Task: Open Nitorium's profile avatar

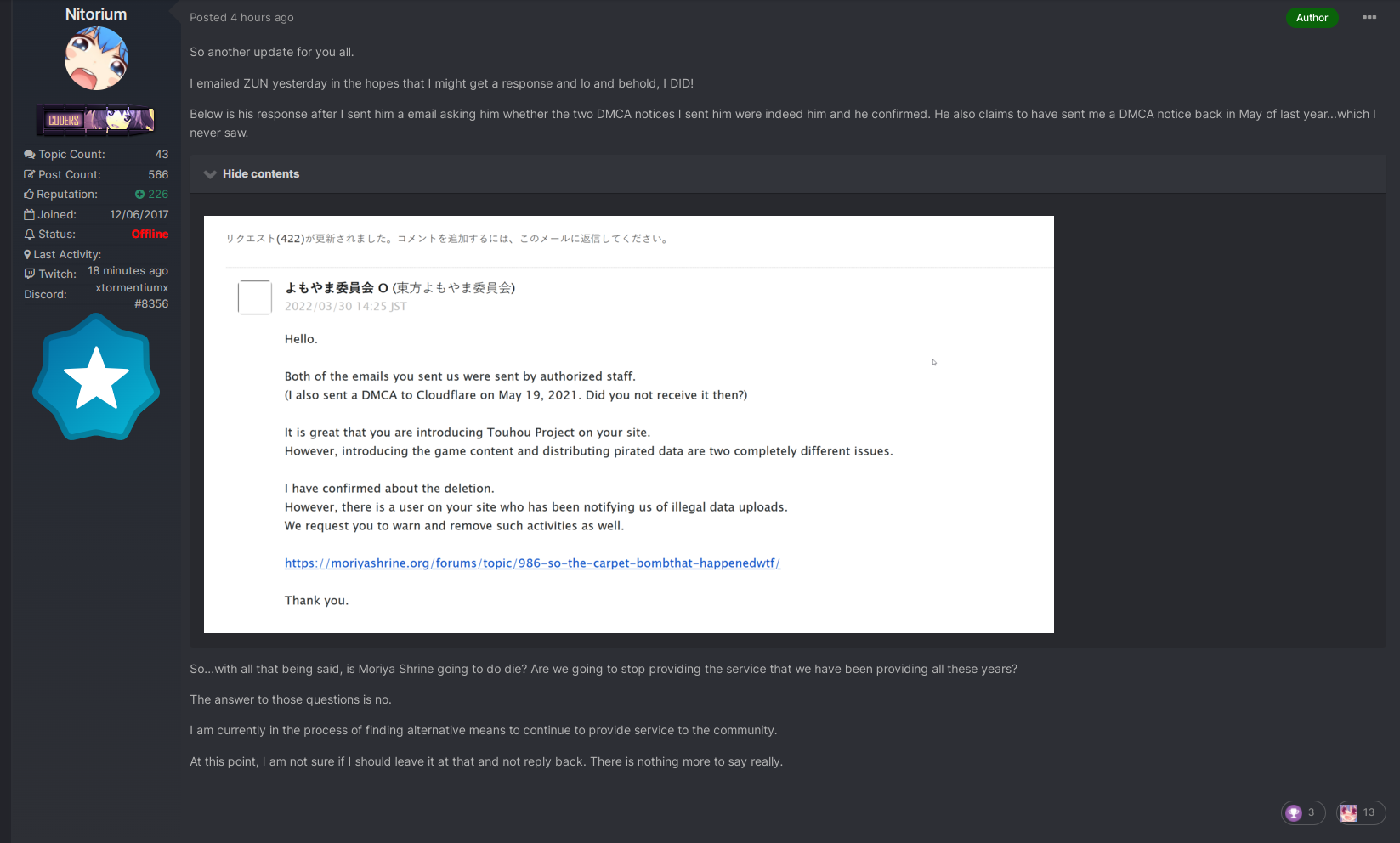Action: pyautogui.click(x=96, y=59)
